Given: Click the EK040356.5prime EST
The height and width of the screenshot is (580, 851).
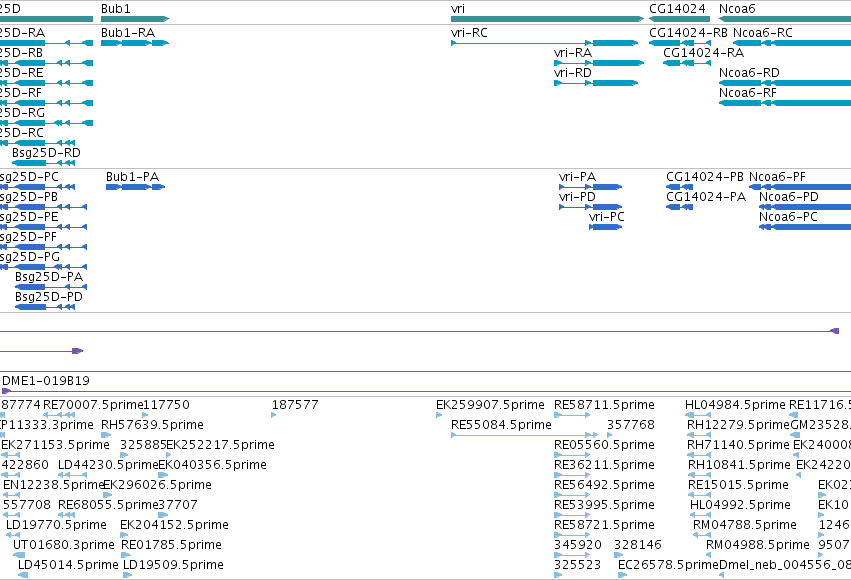Looking at the screenshot, I should (x=163, y=475).
